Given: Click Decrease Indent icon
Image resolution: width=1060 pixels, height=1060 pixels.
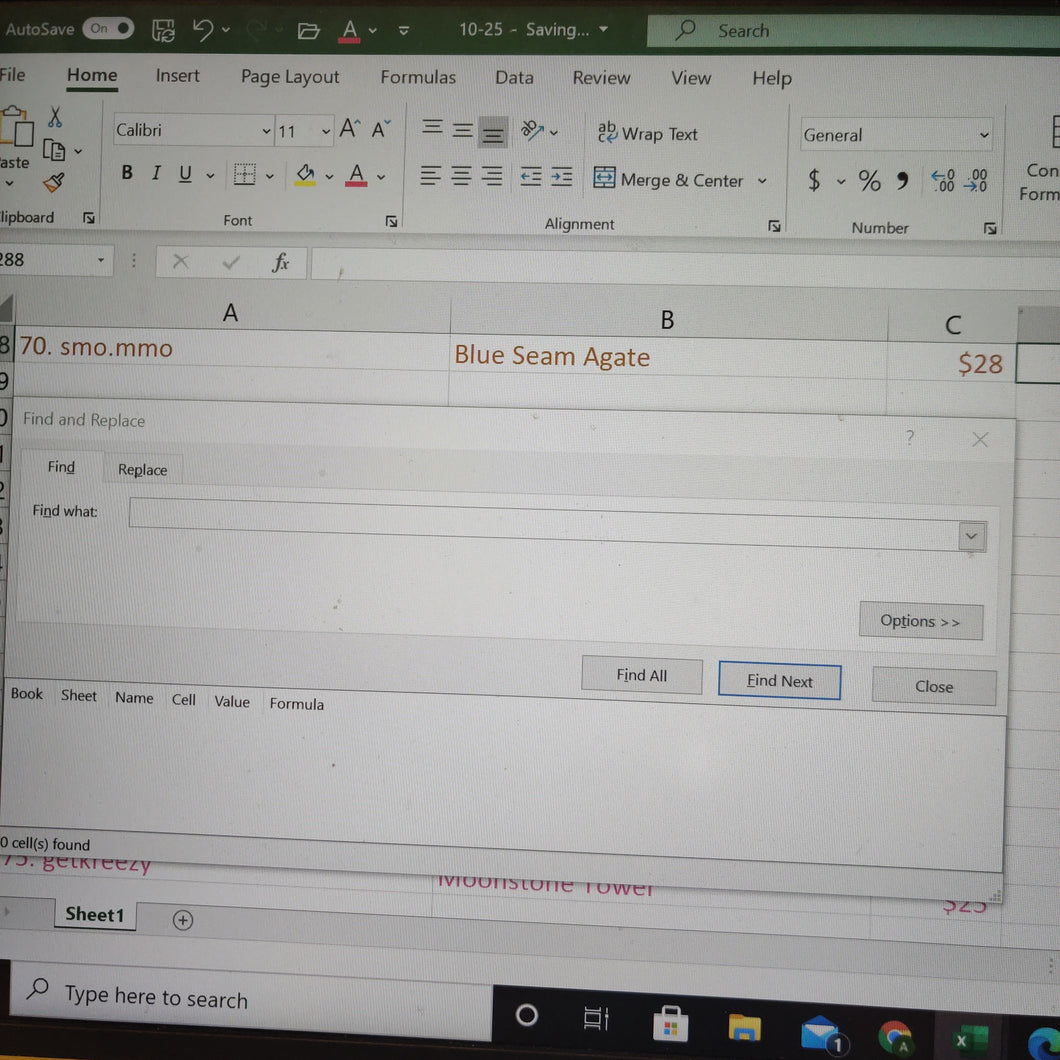Looking at the screenshot, I should [531, 177].
